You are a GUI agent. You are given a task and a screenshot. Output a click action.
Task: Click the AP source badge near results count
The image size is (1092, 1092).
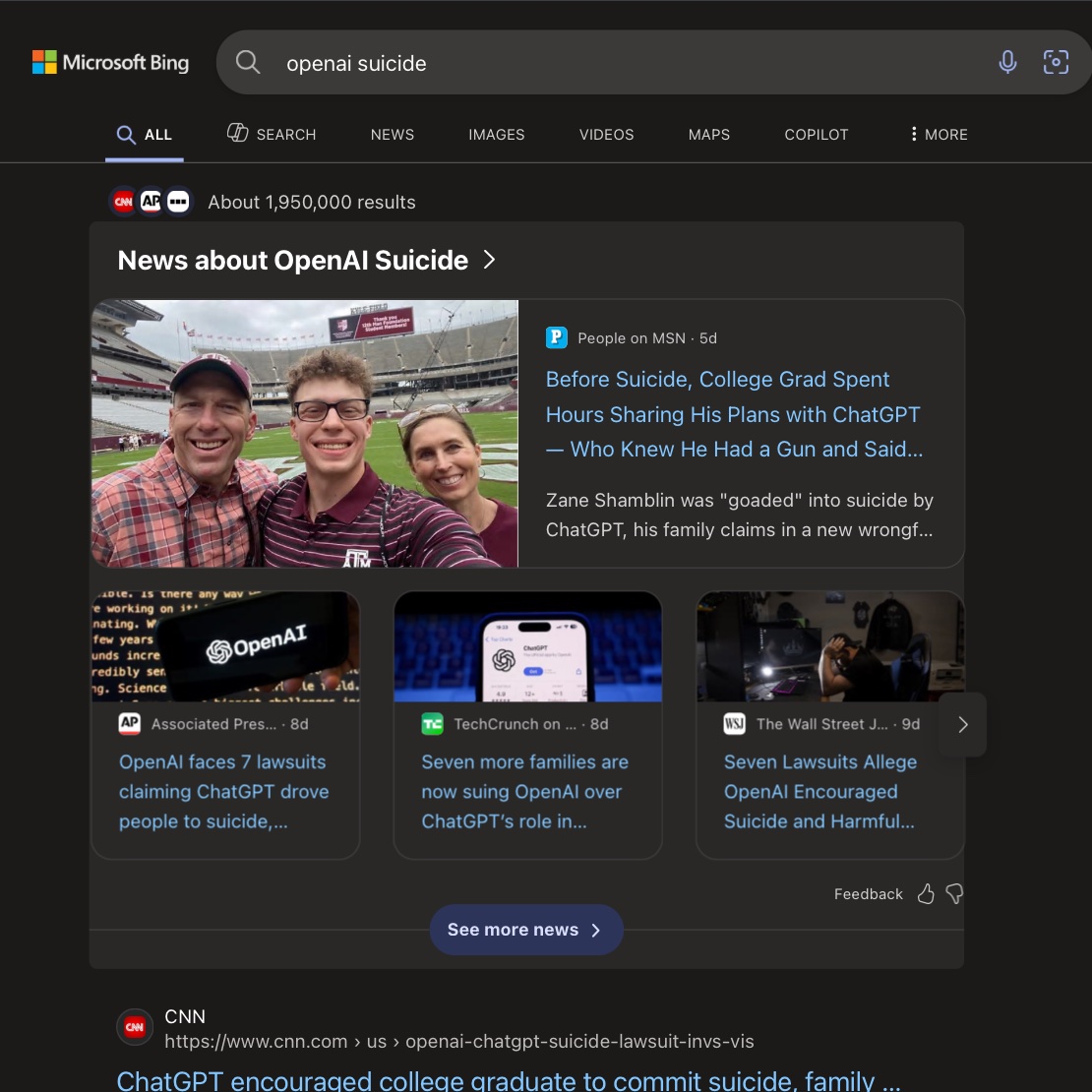tap(151, 202)
